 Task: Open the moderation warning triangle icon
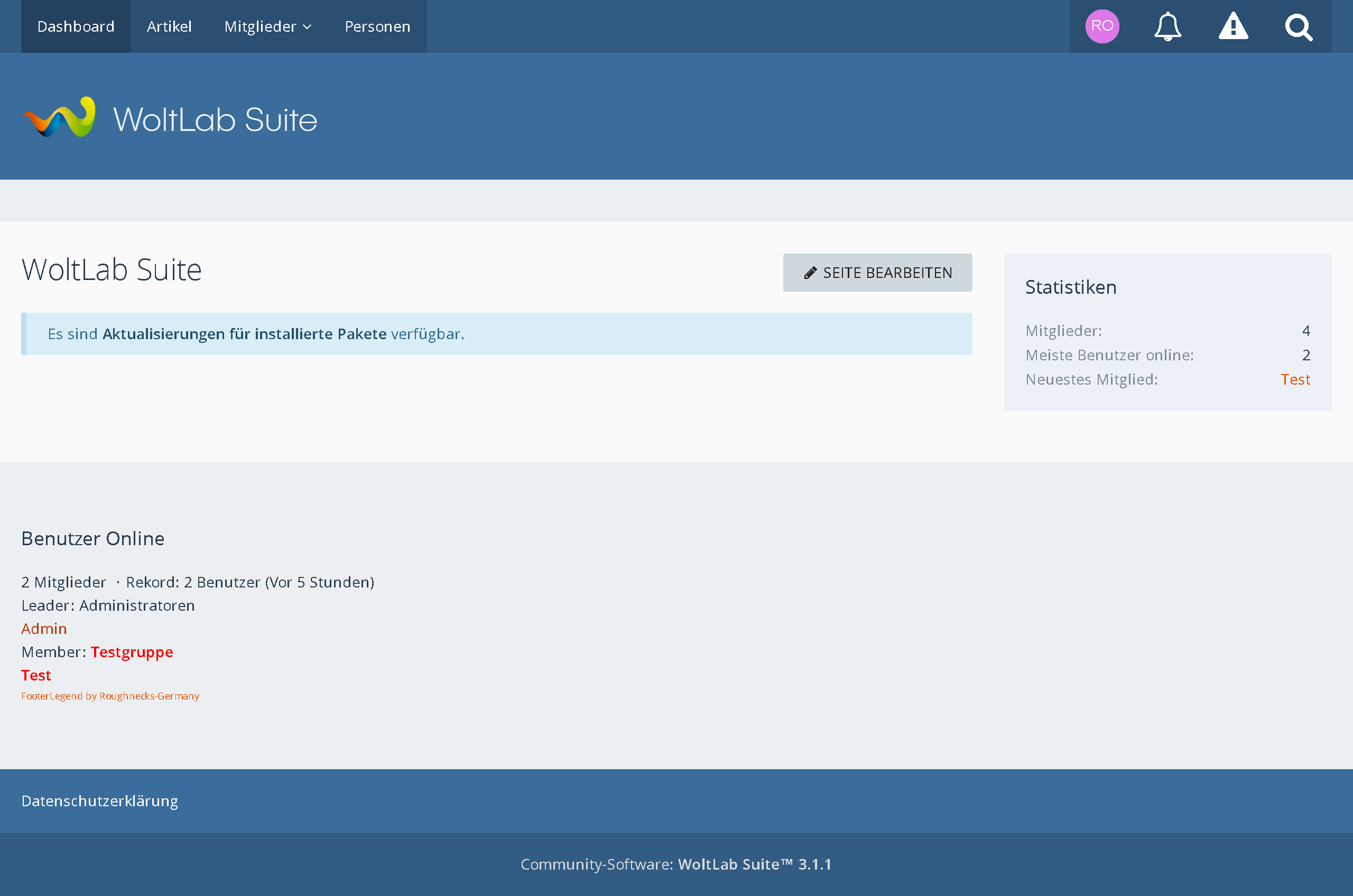(x=1233, y=26)
